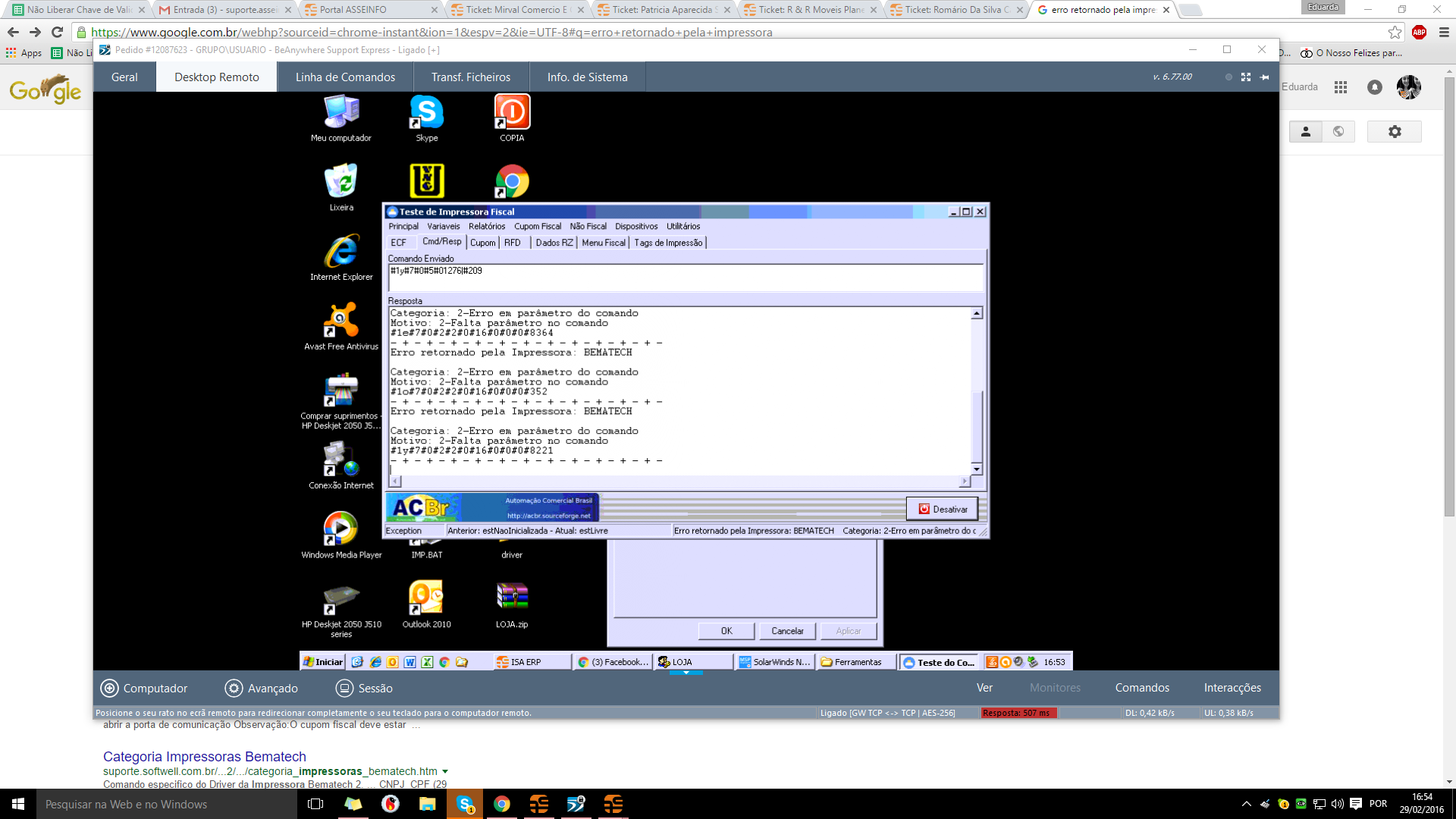The height and width of the screenshot is (819, 1456).
Task: Open Comprar suprimentos HP Deskjet icon
Action: 341,401
